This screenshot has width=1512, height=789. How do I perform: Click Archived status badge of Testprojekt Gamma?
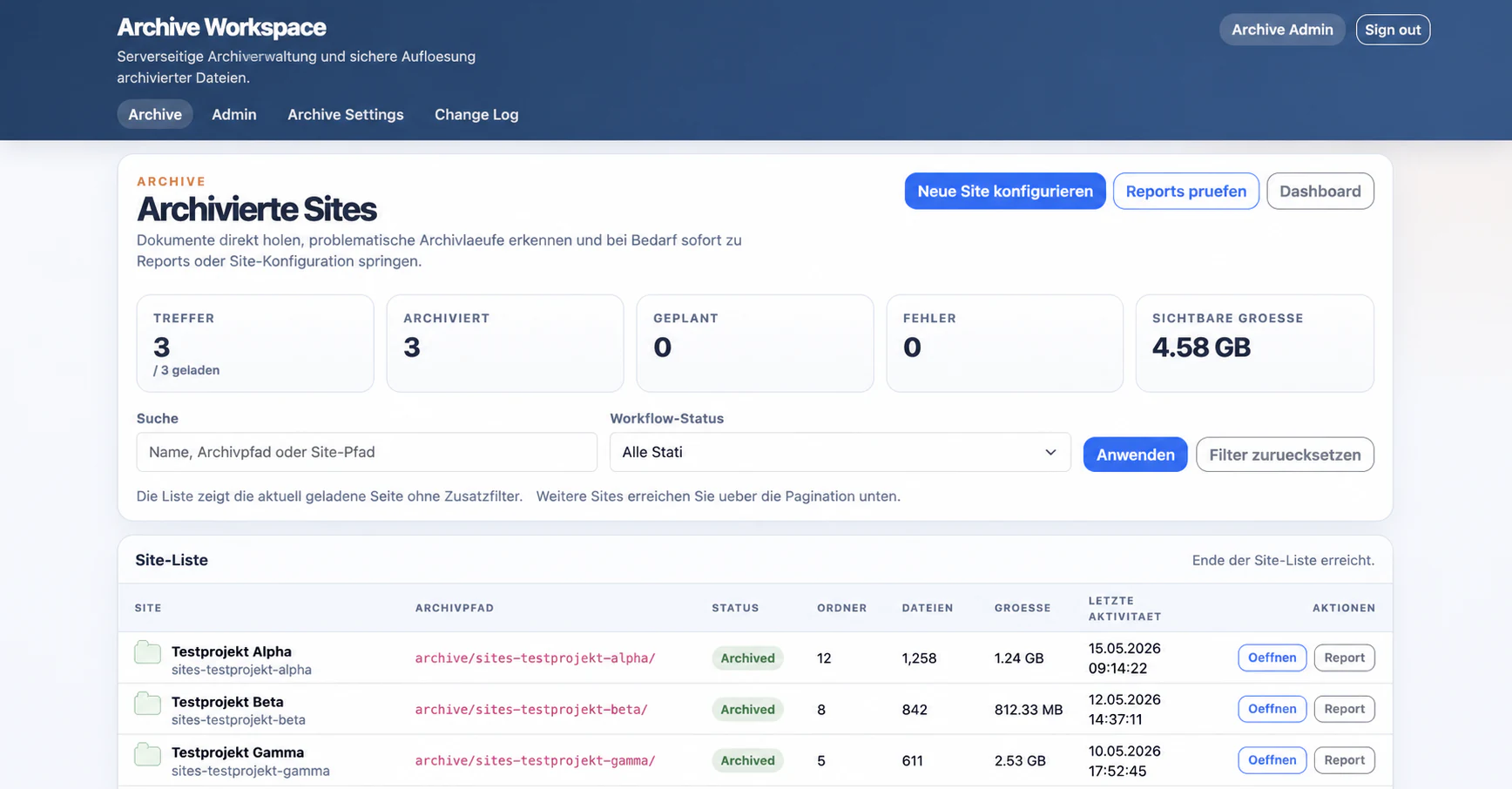747,760
